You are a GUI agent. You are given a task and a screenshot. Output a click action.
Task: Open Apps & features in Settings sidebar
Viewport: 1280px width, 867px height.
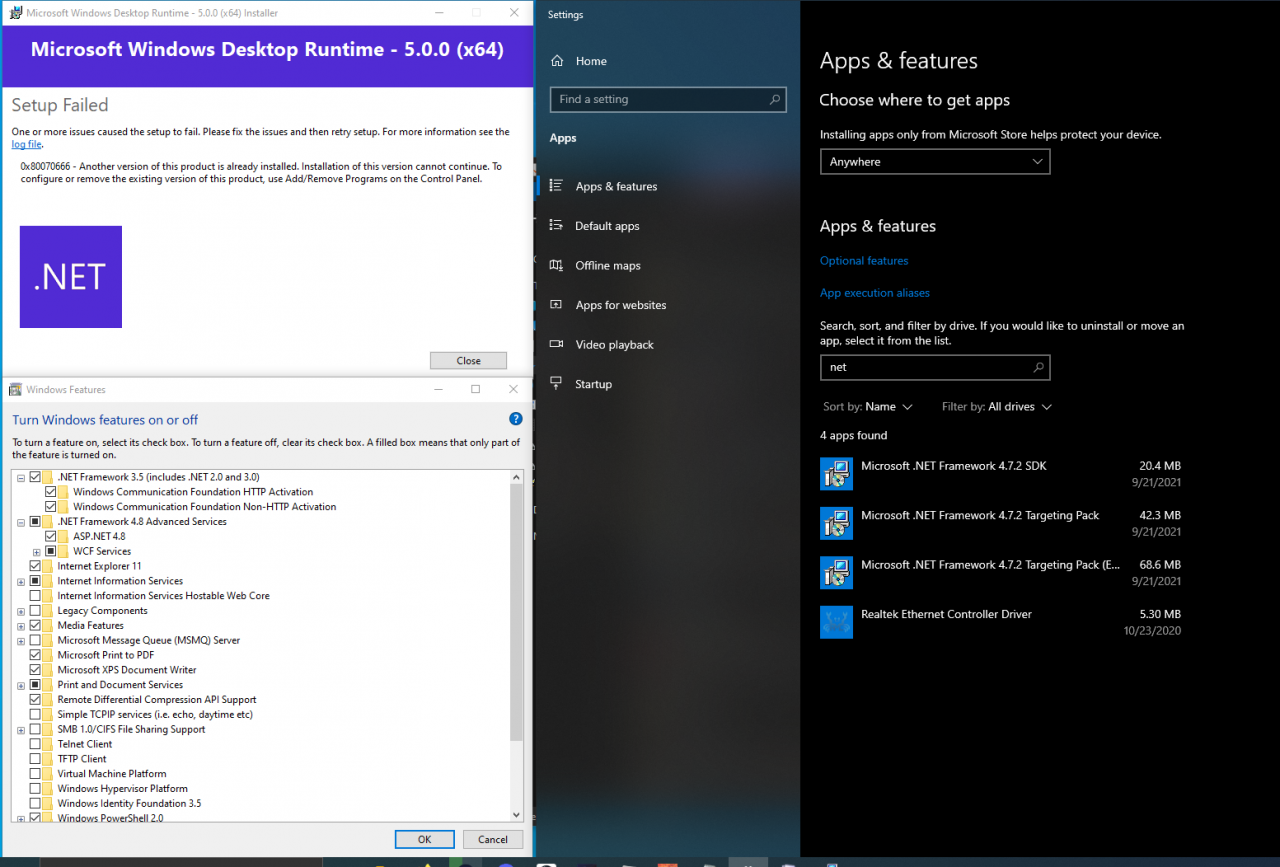point(616,186)
